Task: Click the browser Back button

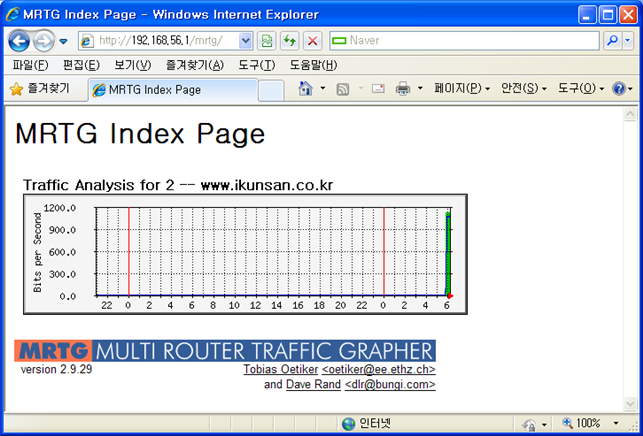Action: point(20,40)
